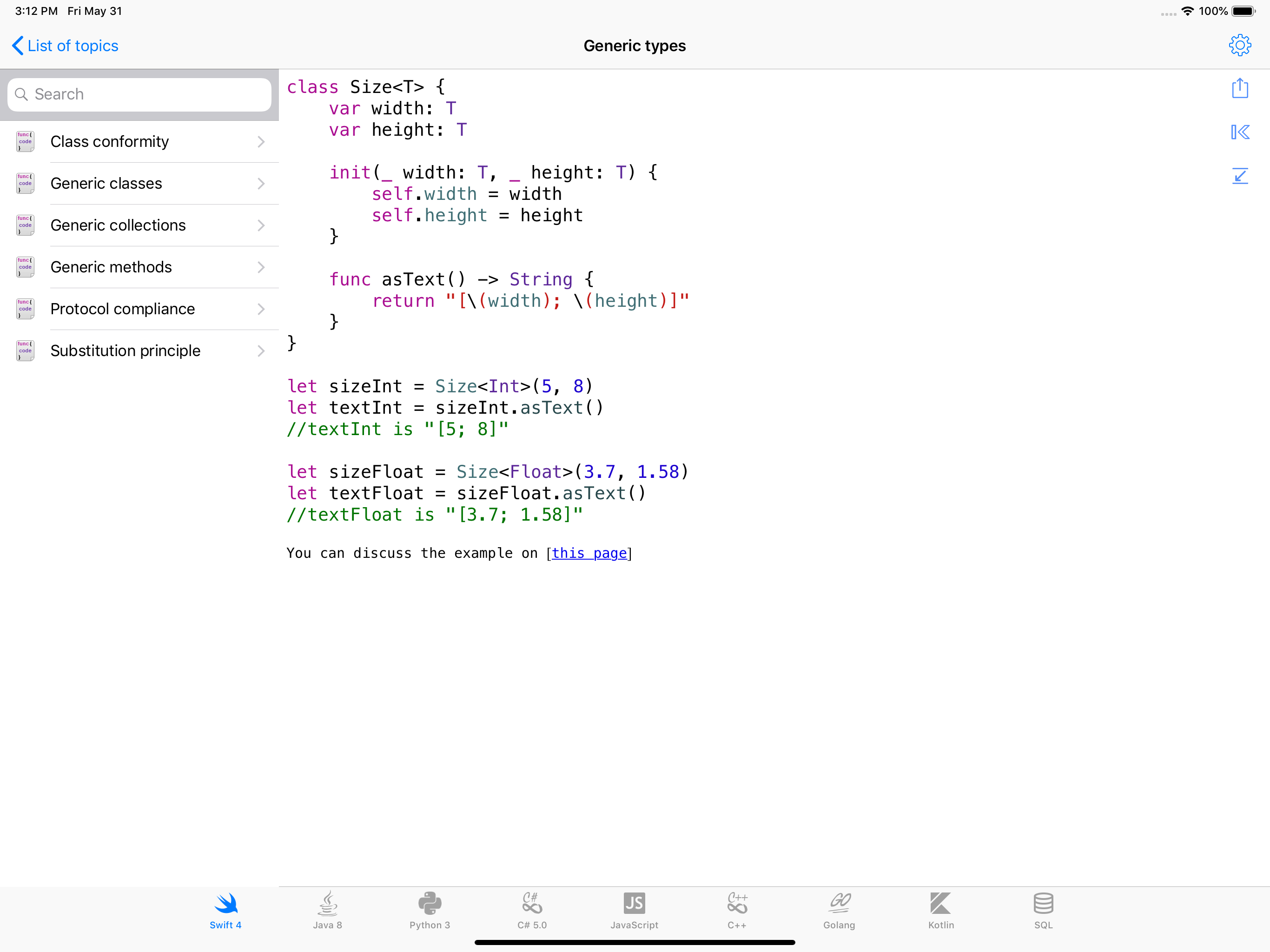The width and height of the screenshot is (1270, 952).
Task: Expand the Generic classes topic
Action: click(x=261, y=183)
